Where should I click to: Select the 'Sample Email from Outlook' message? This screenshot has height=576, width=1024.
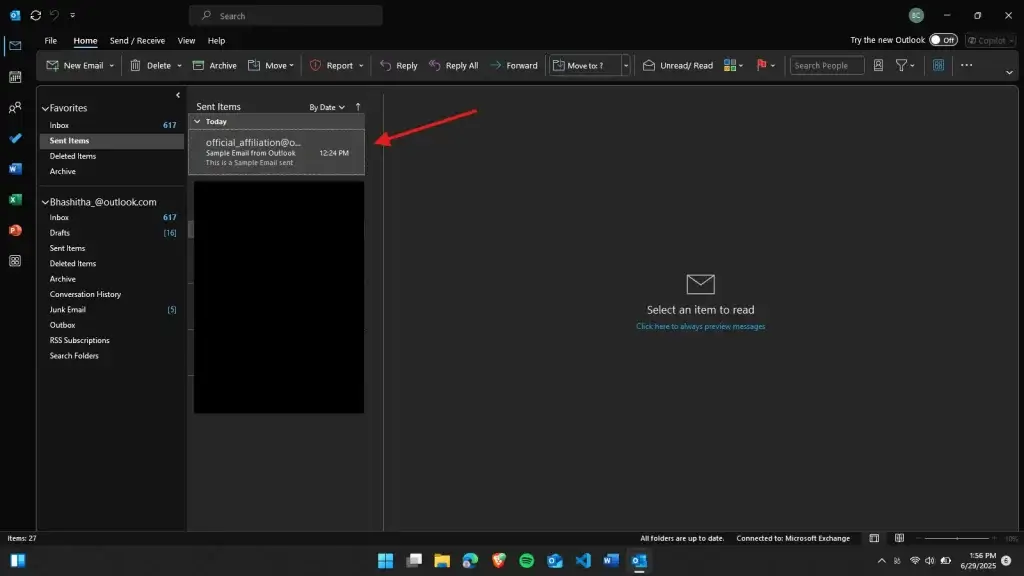click(276, 152)
